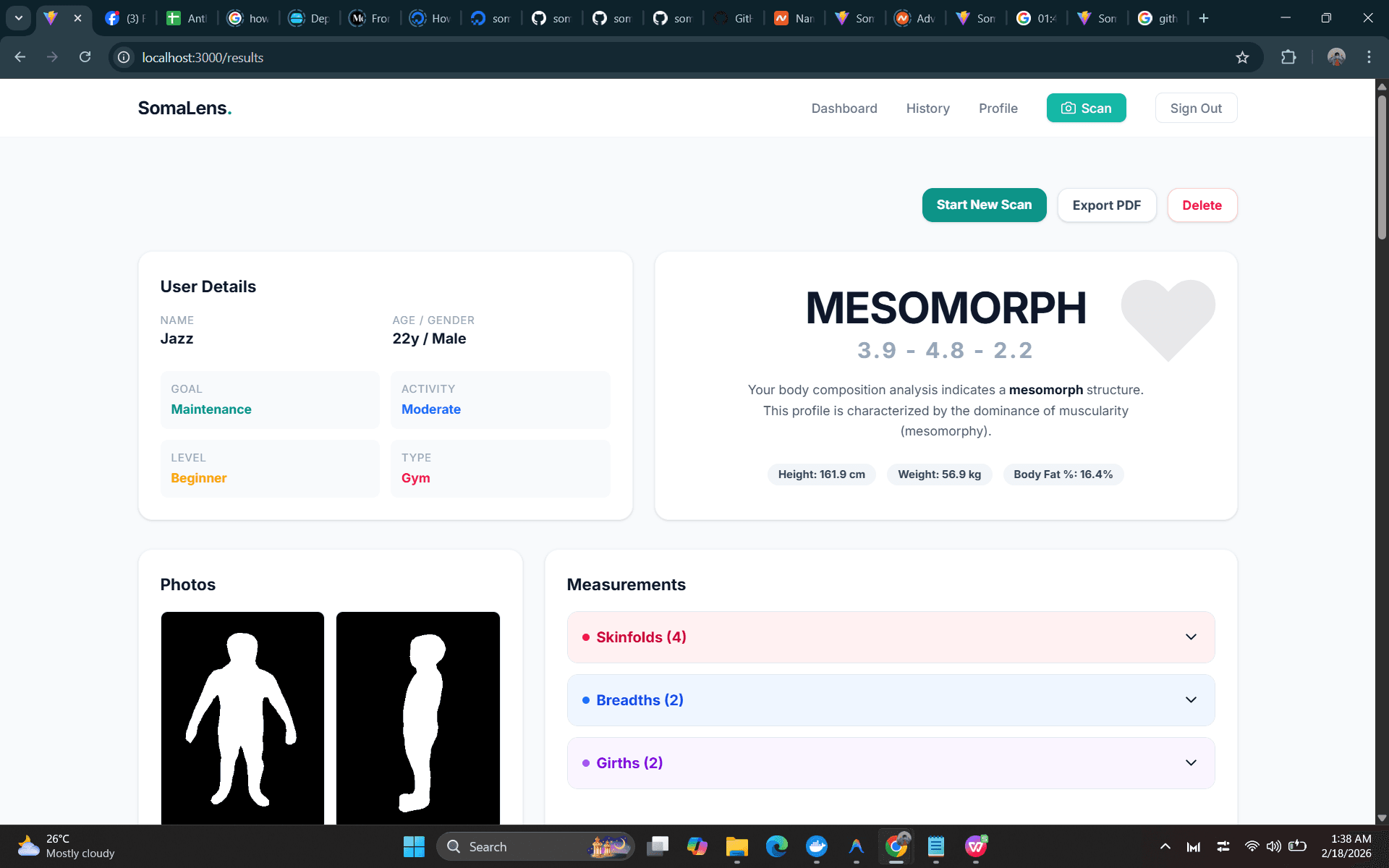Screen dimensions: 1389x868
Task: Open the front silhouette photo
Action: click(x=242, y=718)
